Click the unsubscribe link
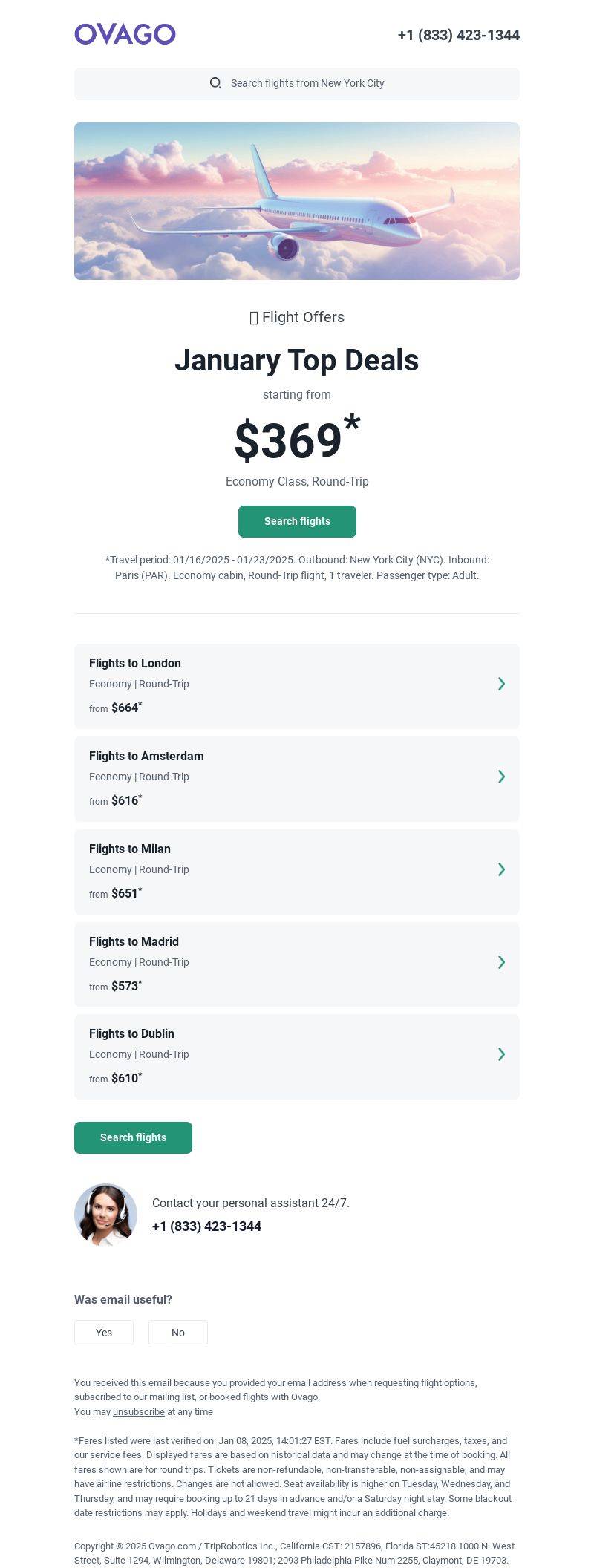 [x=139, y=1412]
